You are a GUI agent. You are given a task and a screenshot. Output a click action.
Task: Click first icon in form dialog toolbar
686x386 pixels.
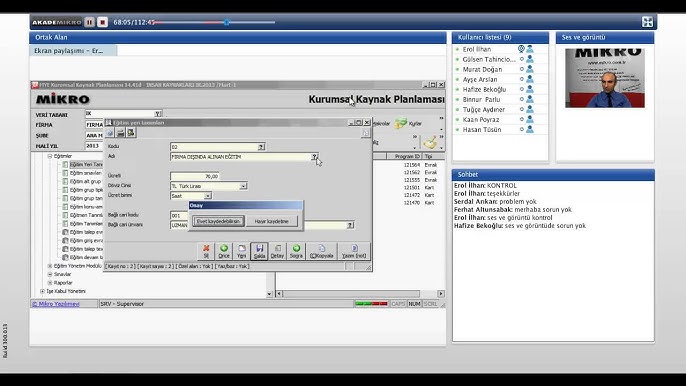110,133
